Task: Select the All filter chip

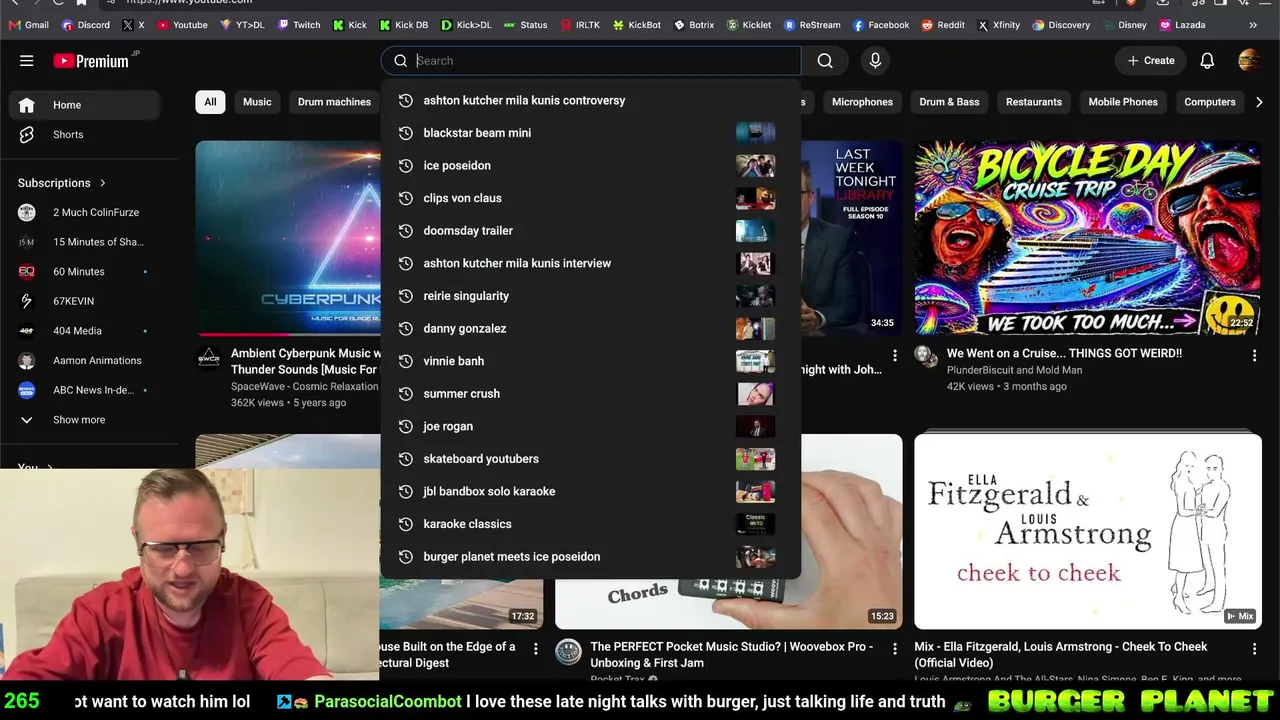Action: (210, 102)
